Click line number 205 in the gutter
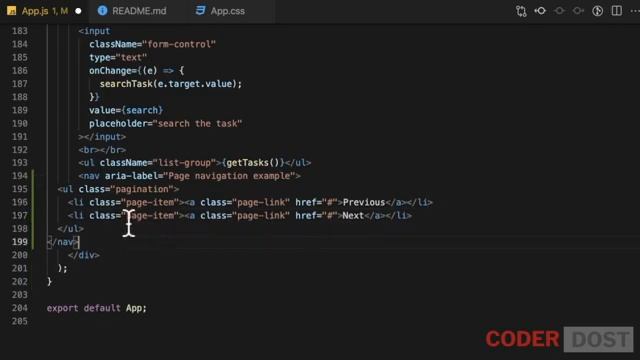 (20, 321)
